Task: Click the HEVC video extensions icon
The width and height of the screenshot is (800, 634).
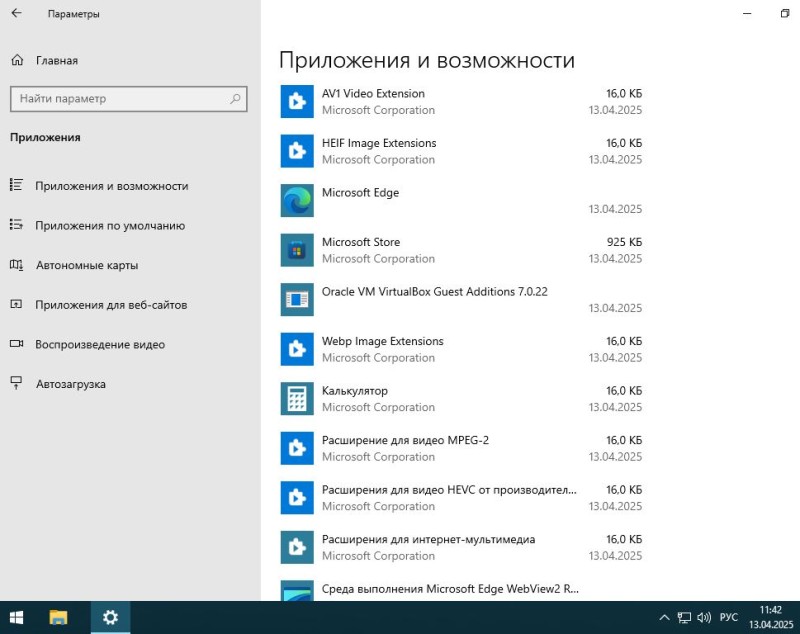Action: point(297,497)
